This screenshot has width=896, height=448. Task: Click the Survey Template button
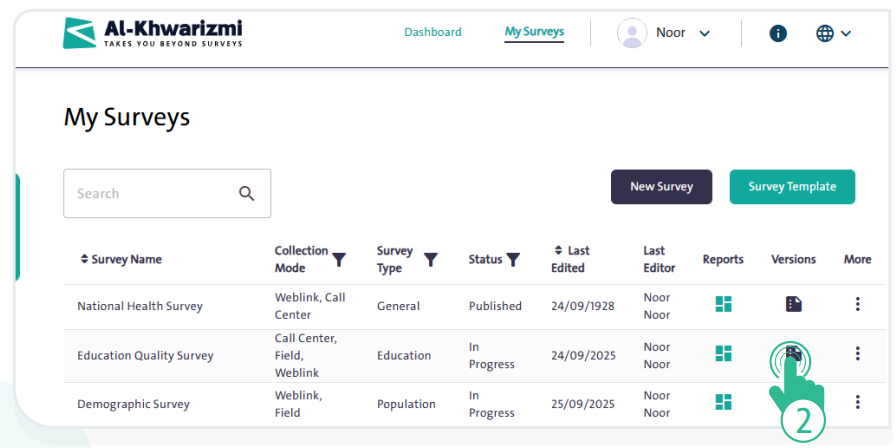coord(792,187)
